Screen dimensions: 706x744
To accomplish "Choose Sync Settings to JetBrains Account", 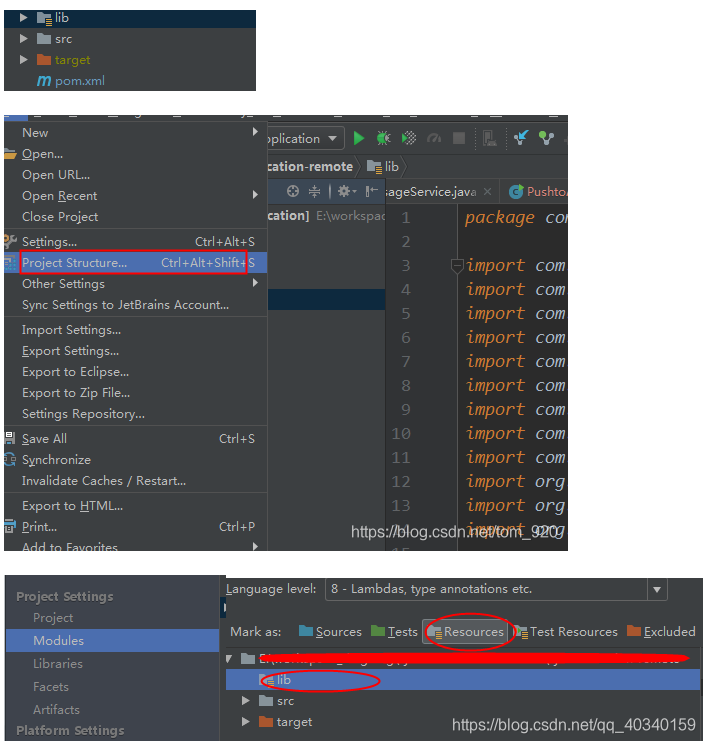I will 136,304.
